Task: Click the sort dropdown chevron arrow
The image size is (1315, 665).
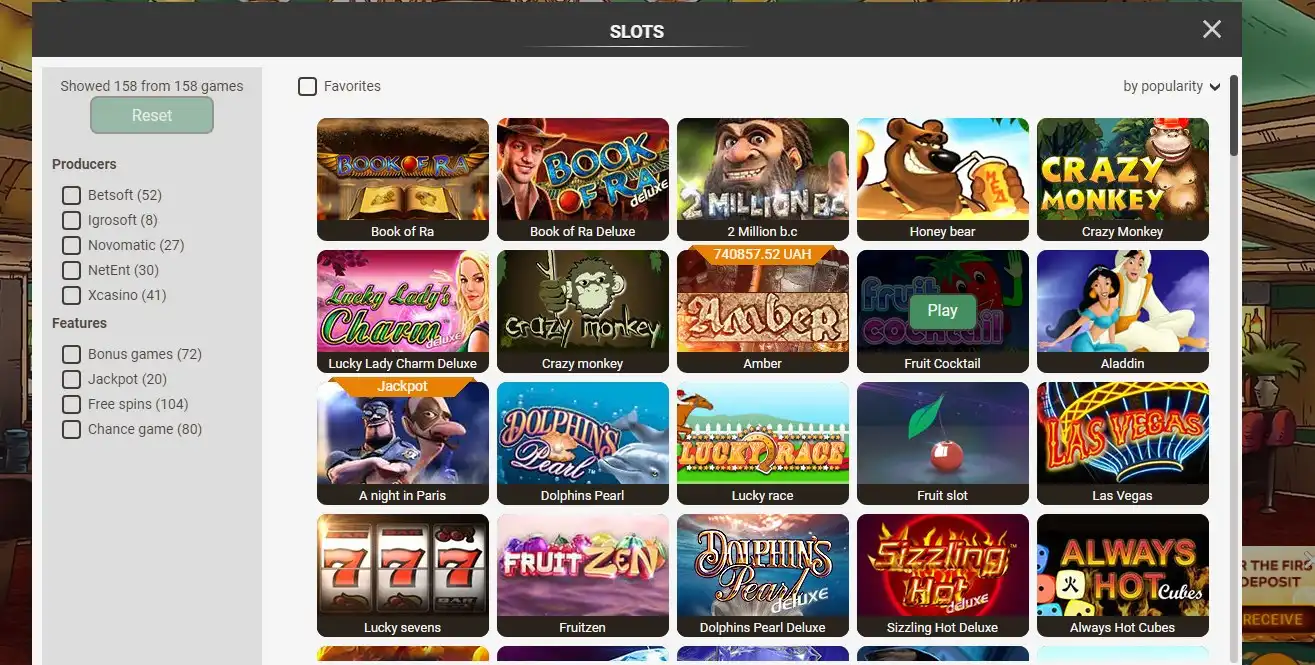Action: (1215, 88)
